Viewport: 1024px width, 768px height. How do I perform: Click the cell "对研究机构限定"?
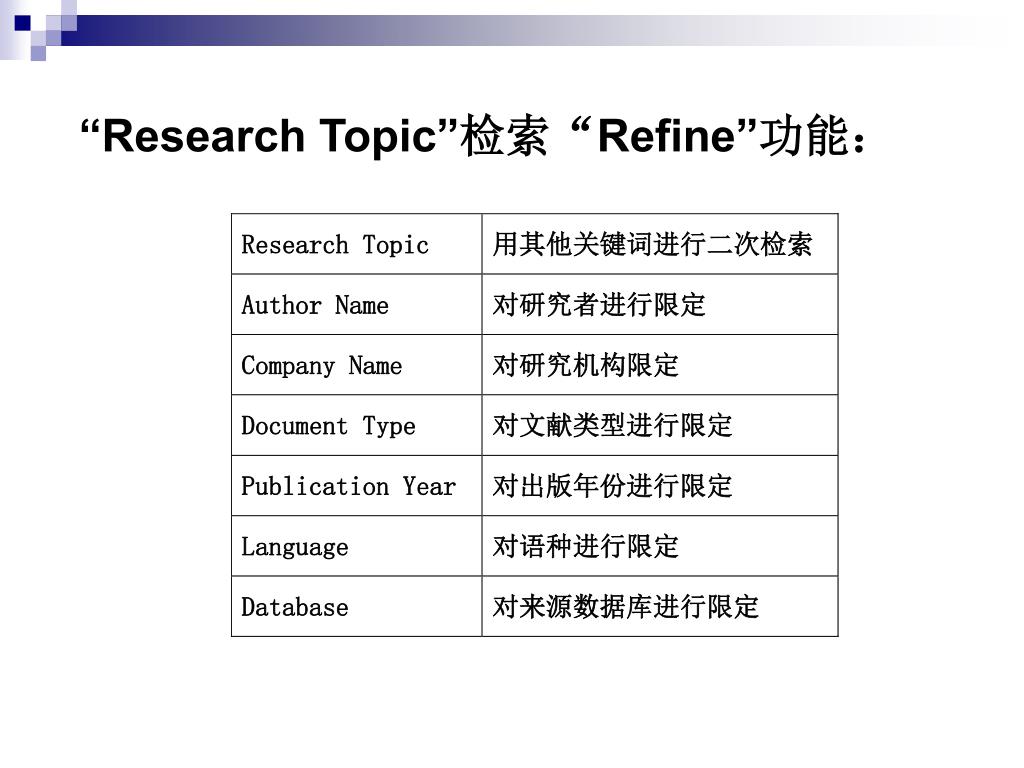pyautogui.click(x=660, y=365)
